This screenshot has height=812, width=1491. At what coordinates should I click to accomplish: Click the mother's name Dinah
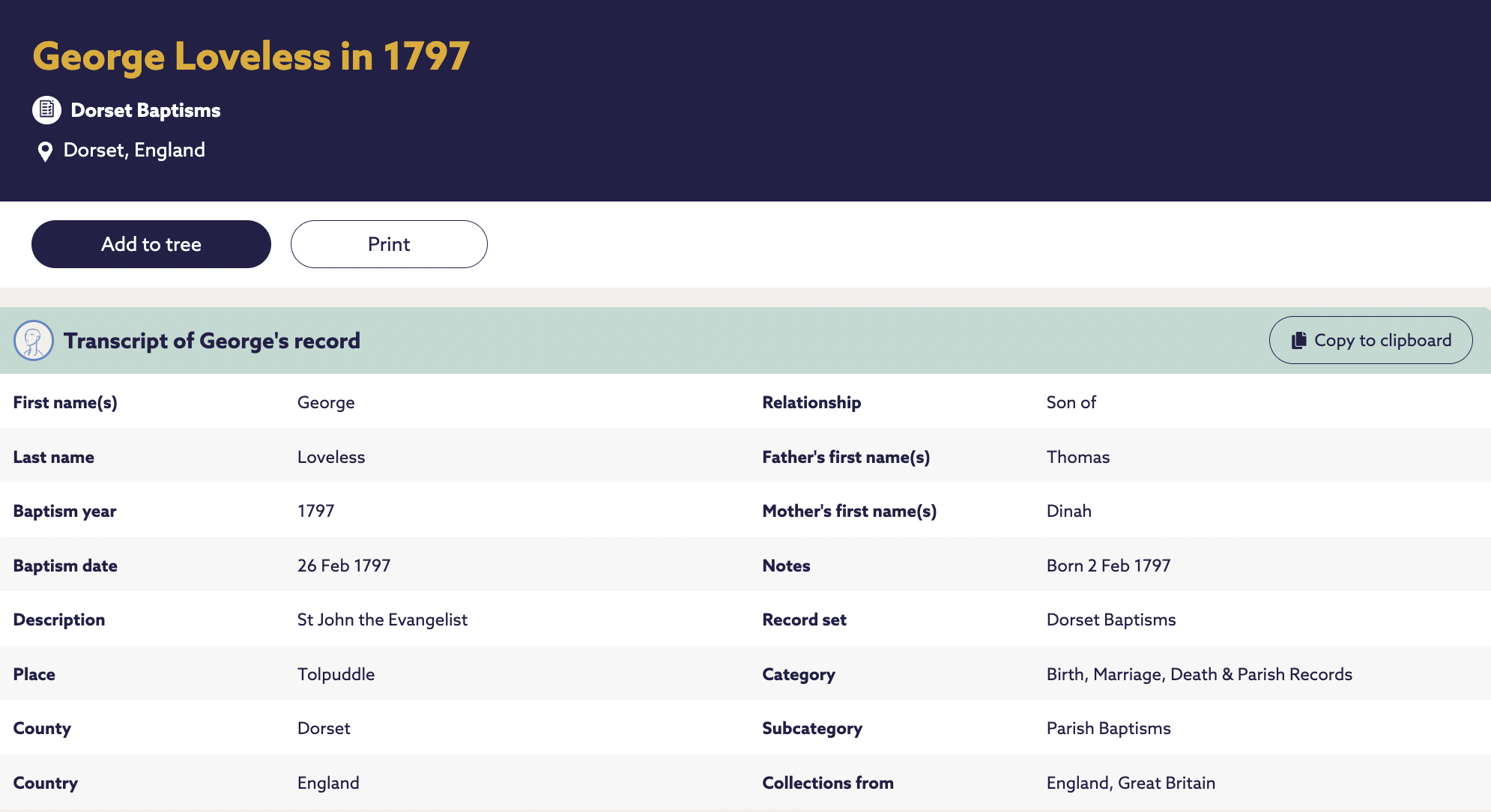(1069, 512)
